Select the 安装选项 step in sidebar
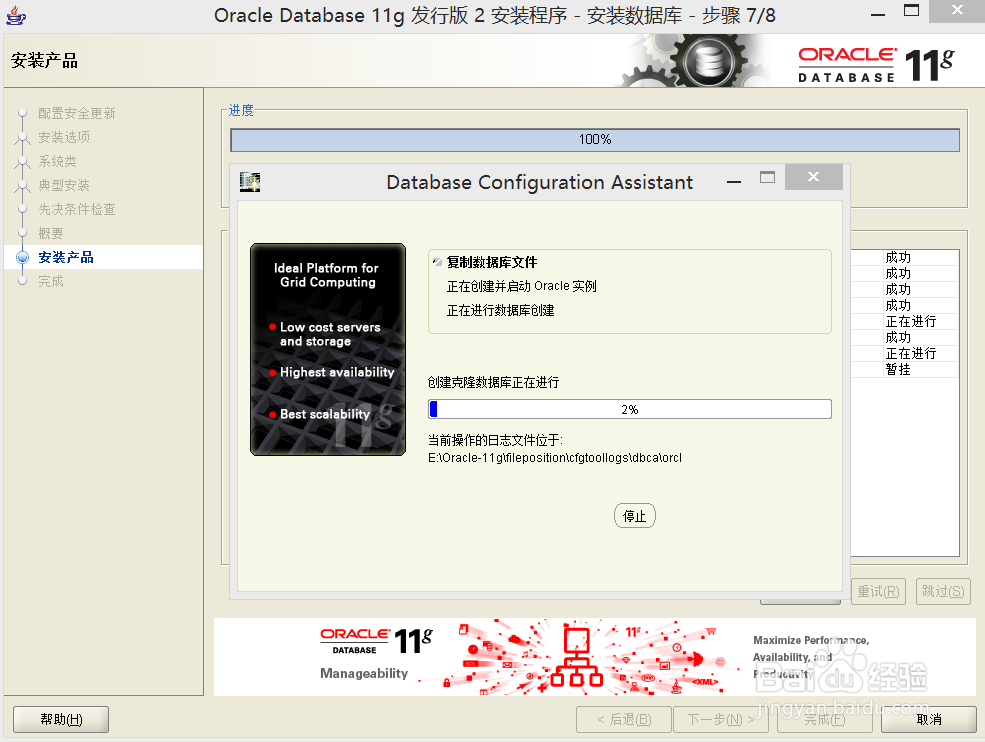 coord(64,137)
